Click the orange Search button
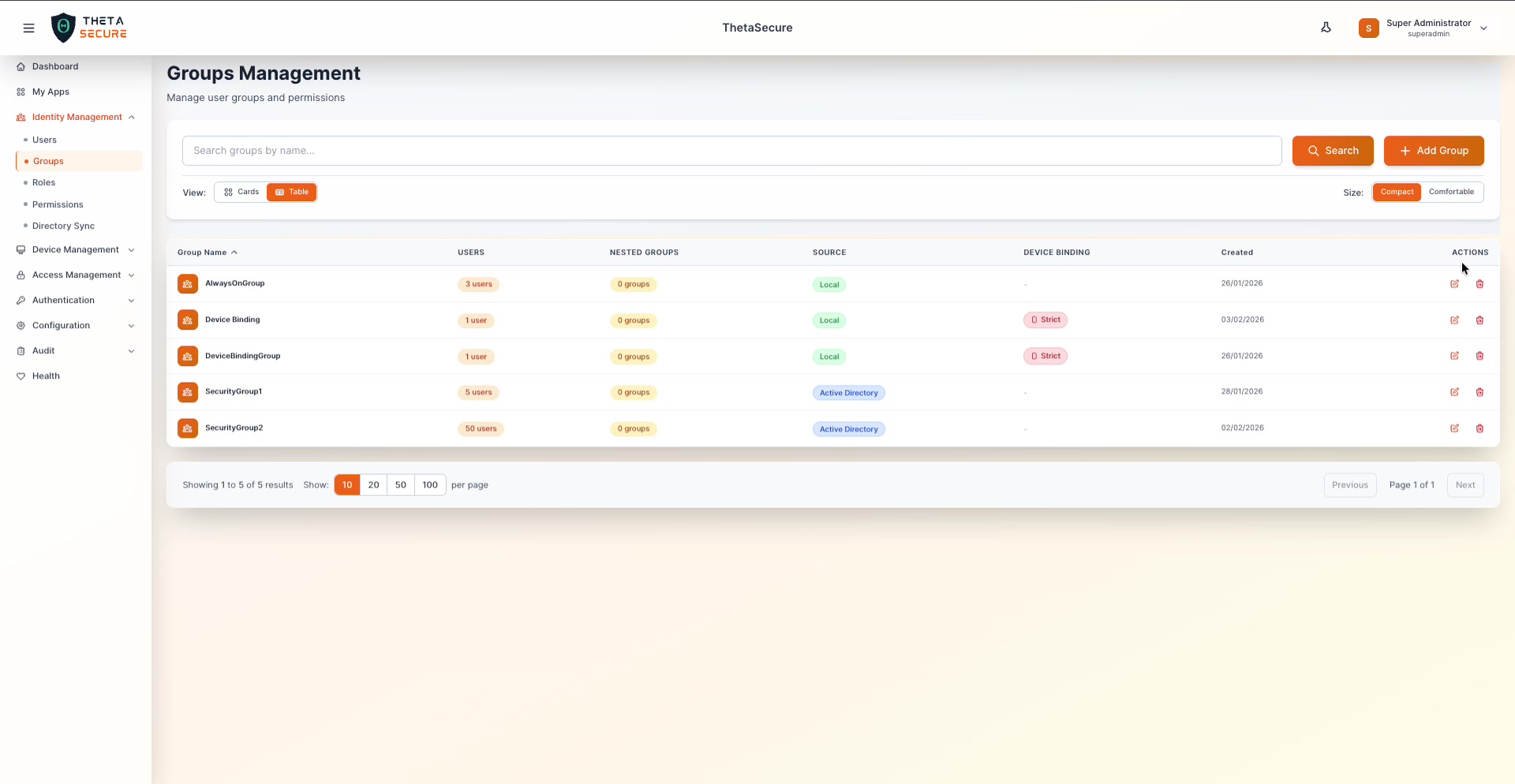The width and height of the screenshot is (1515, 784). [x=1332, y=151]
